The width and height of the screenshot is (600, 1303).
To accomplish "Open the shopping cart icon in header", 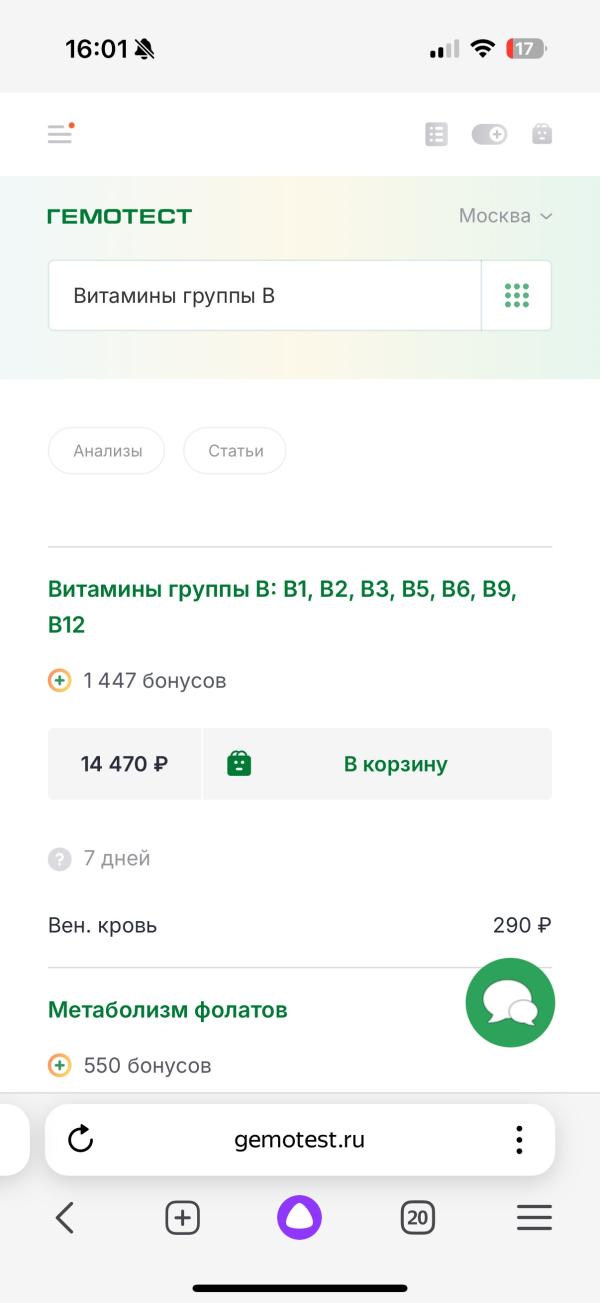I will click(x=542, y=134).
